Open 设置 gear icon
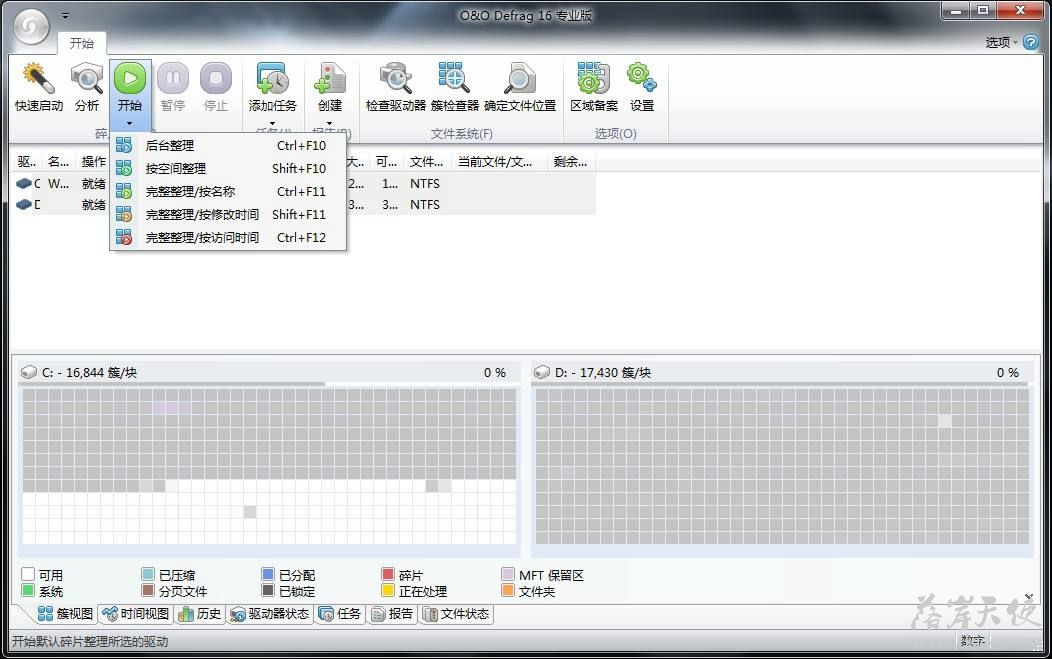 pyautogui.click(x=641, y=77)
